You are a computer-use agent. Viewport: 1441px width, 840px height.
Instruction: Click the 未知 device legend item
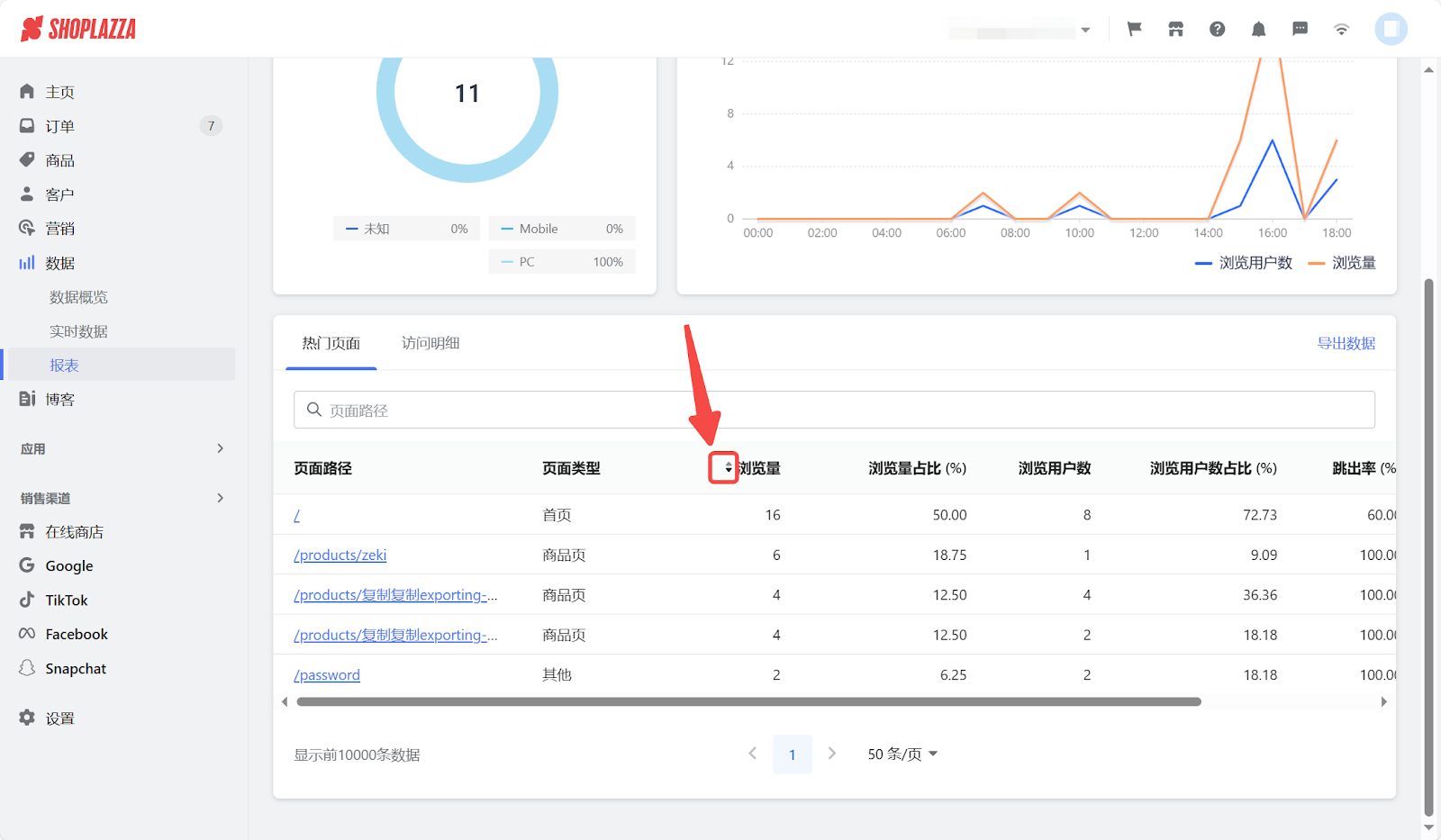click(407, 229)
